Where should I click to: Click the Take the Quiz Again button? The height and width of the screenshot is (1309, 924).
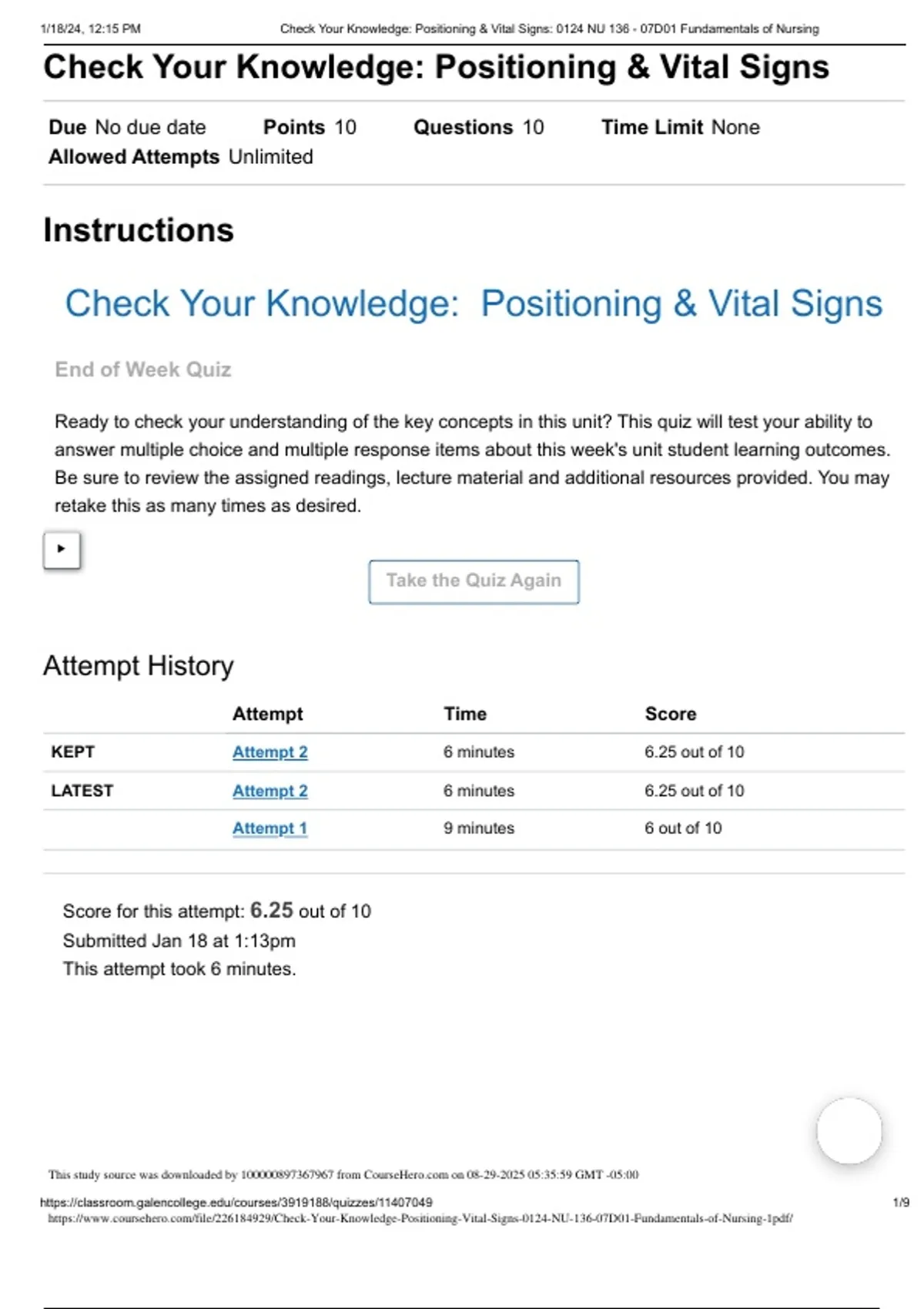click(474, 581)
